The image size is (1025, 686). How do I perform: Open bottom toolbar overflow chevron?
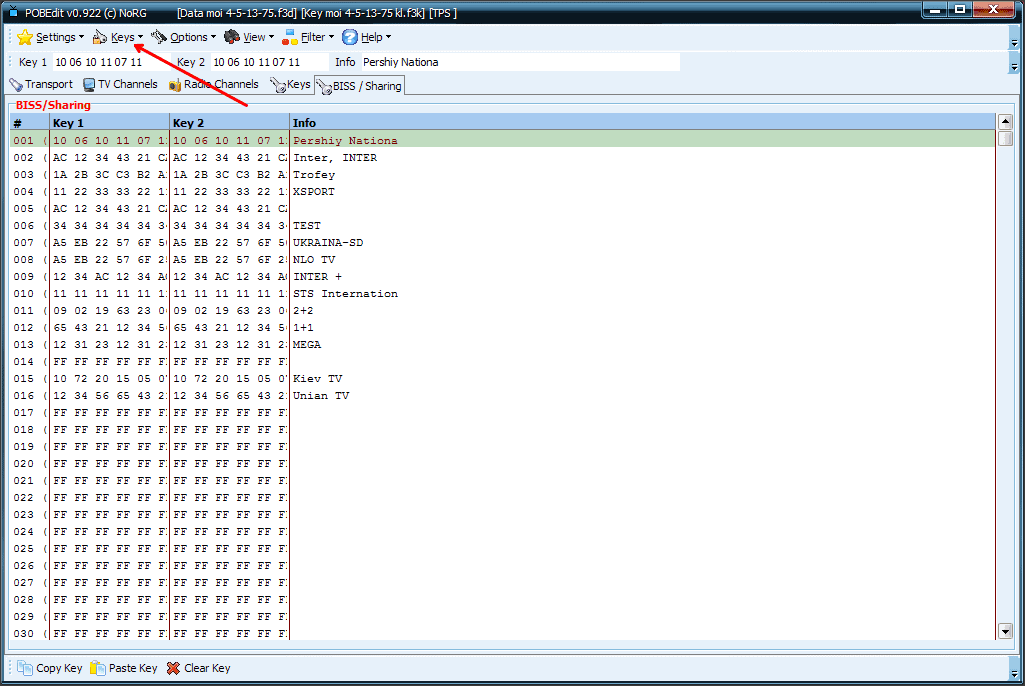[1014, 669]
